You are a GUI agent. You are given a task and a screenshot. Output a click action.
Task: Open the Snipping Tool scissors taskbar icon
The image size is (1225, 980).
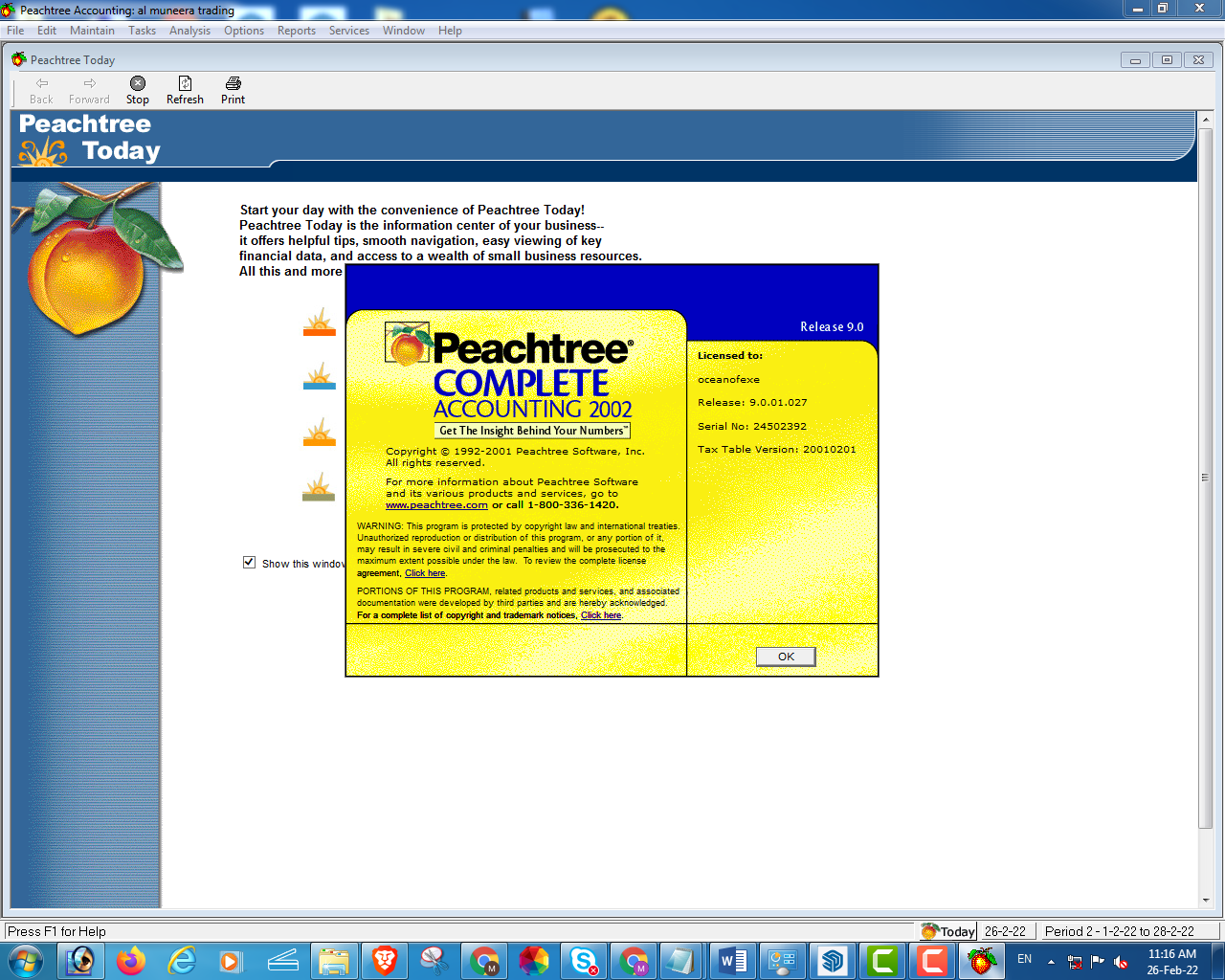pyautogui.click(x=434, y=961)
